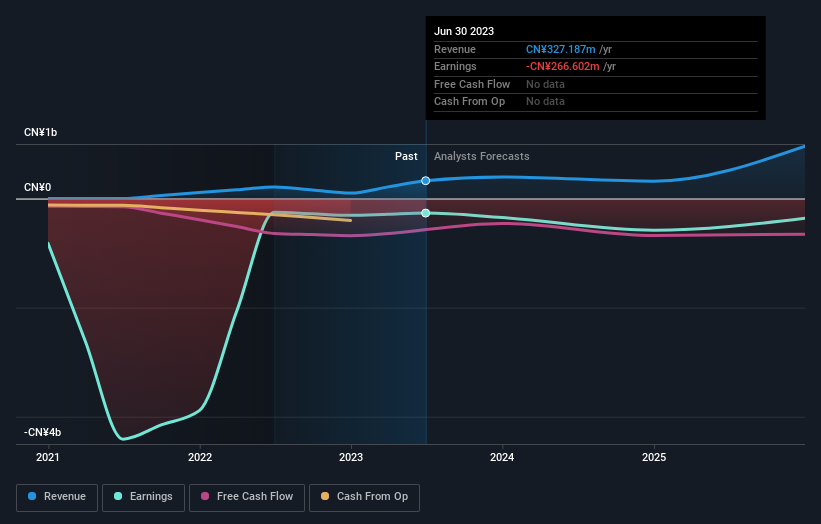Click No data next to Cash From Op

(x=546, y=102)
